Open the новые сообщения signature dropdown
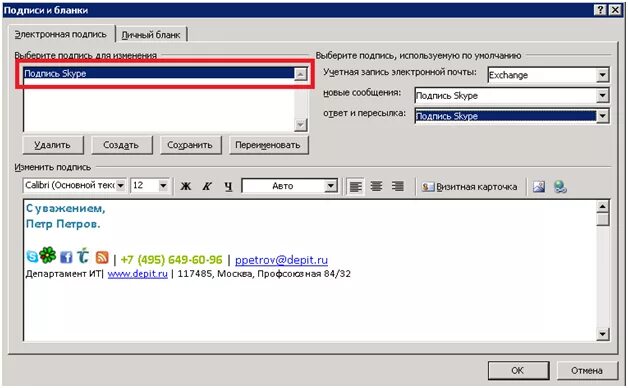This screenshot has width=628, height=388. [x=602, y=95]
